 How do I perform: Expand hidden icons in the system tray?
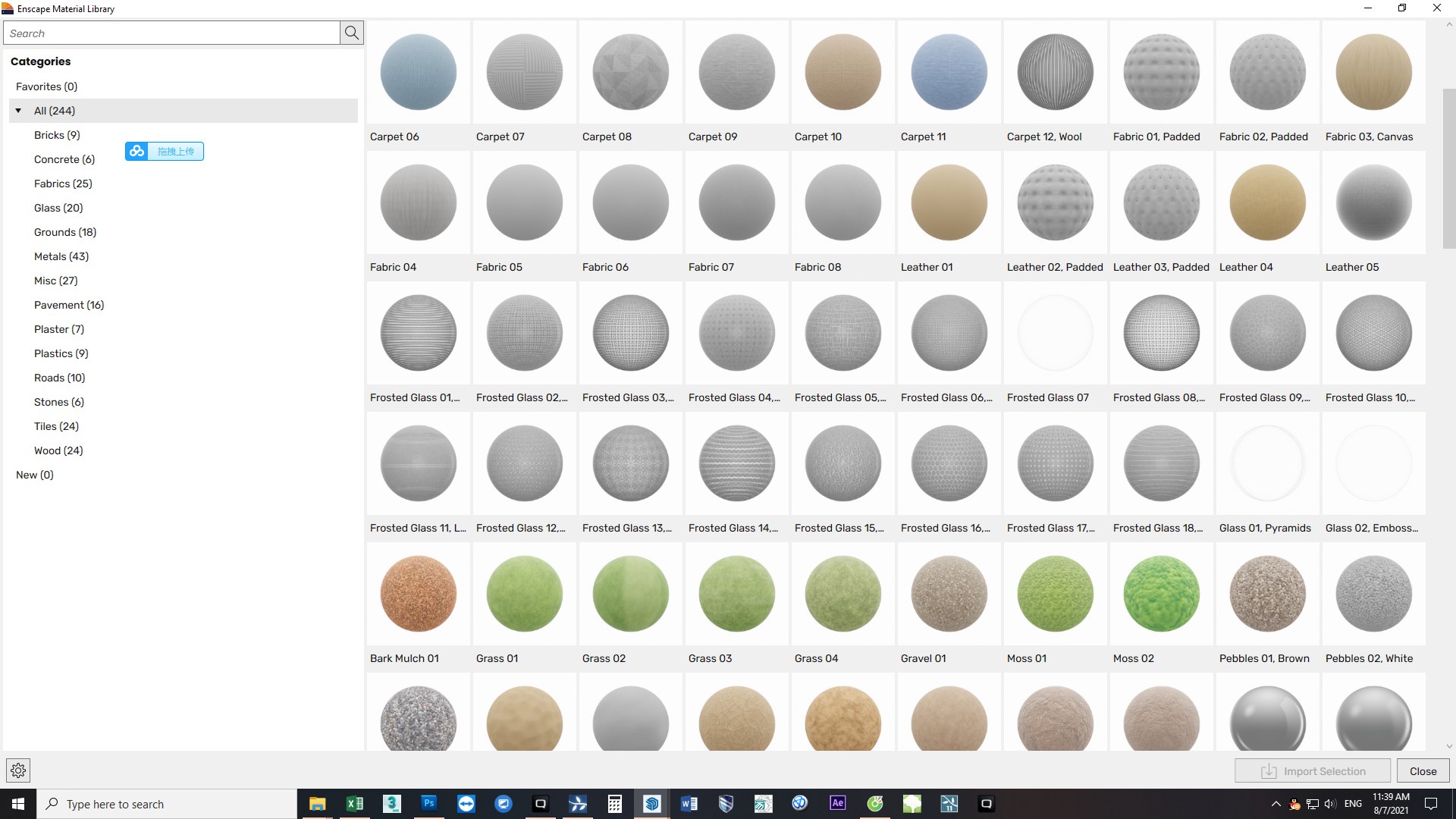[x=1276, y=803]
